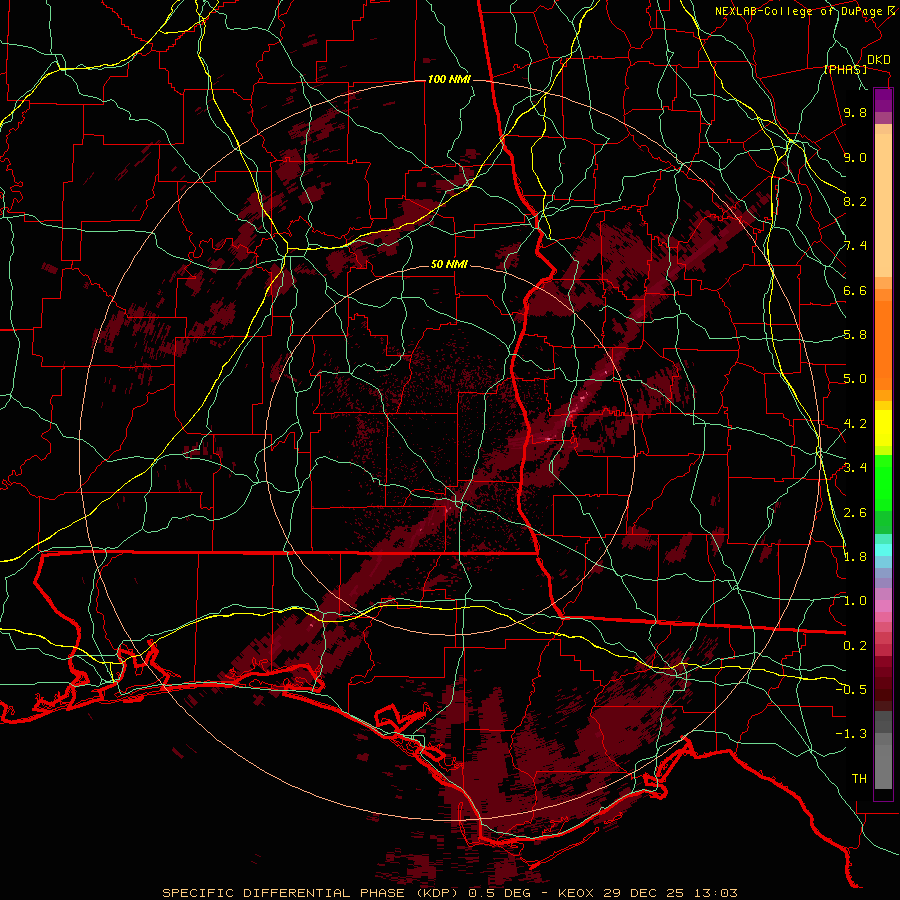This screenshot has width=900, height=900.
Task: Click the 9.8 value on the color scale
Action: point(855,113)
